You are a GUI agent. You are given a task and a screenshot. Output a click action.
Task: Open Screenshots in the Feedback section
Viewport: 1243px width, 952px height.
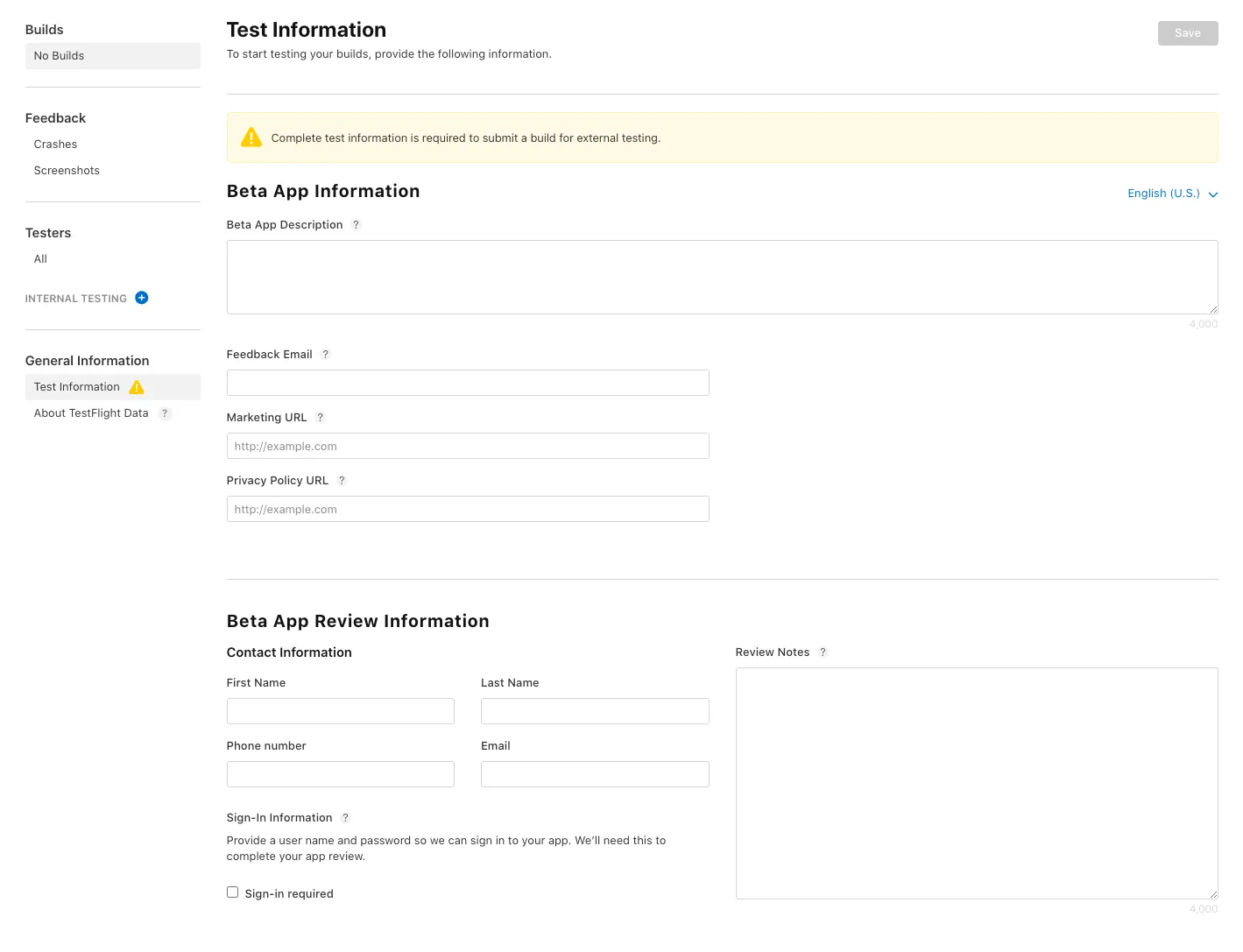tap(67, 171)
